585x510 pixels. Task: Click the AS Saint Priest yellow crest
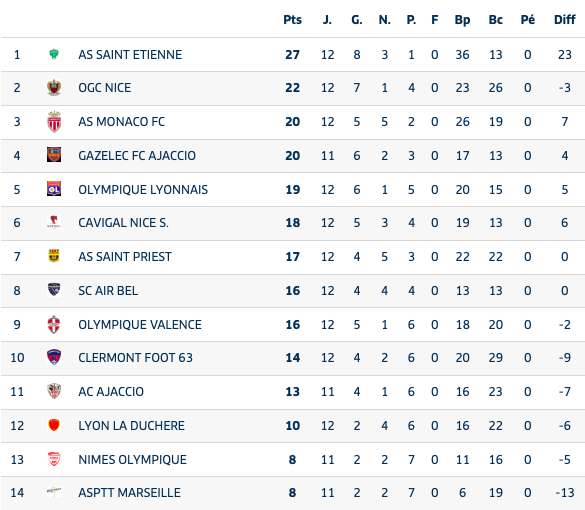tap(54, 256)
